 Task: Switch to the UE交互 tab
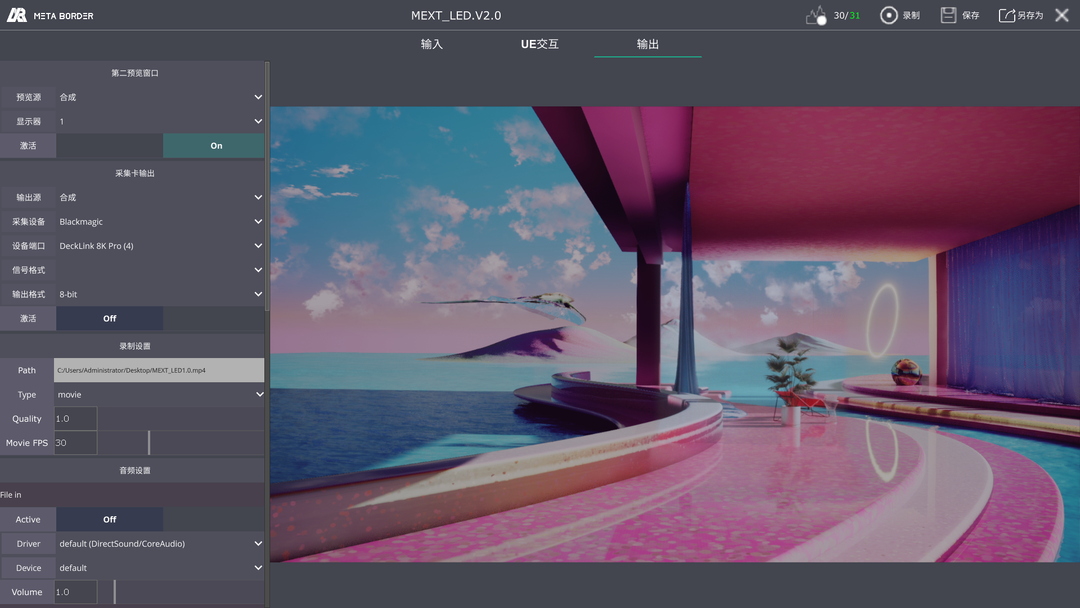pyautogui.click(x=539, y=44)
